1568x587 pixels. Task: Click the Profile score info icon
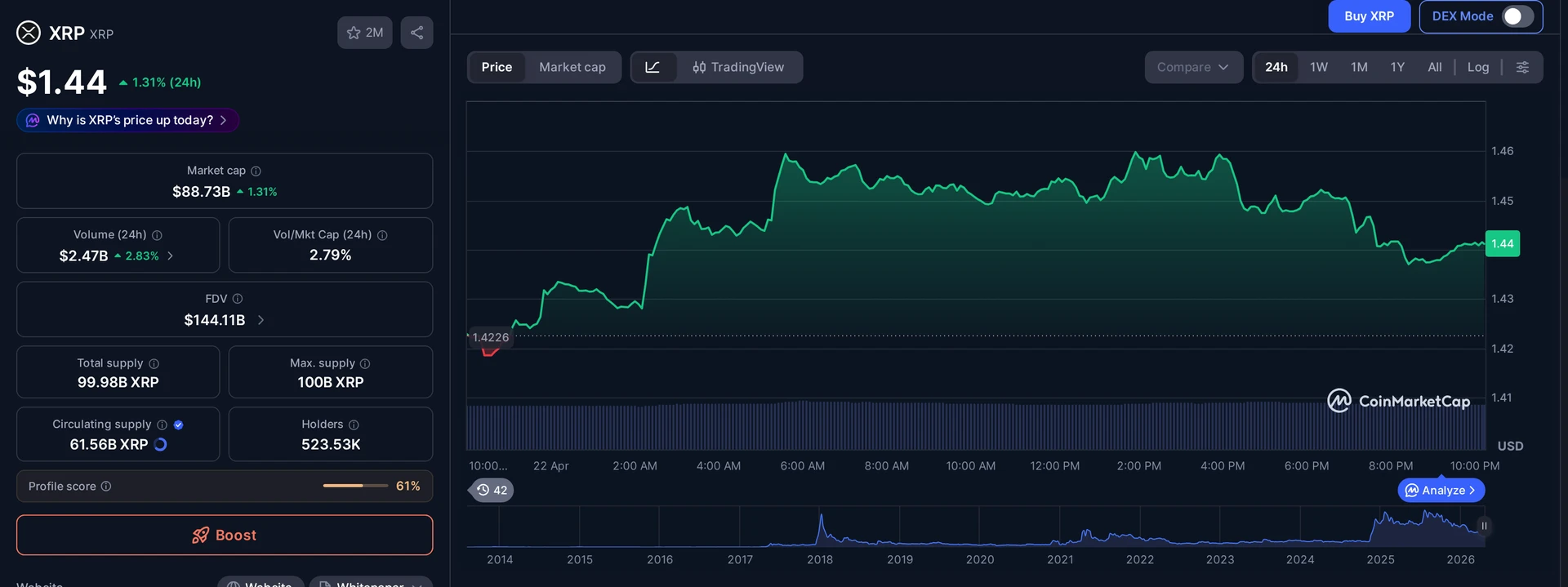point(106,487)
